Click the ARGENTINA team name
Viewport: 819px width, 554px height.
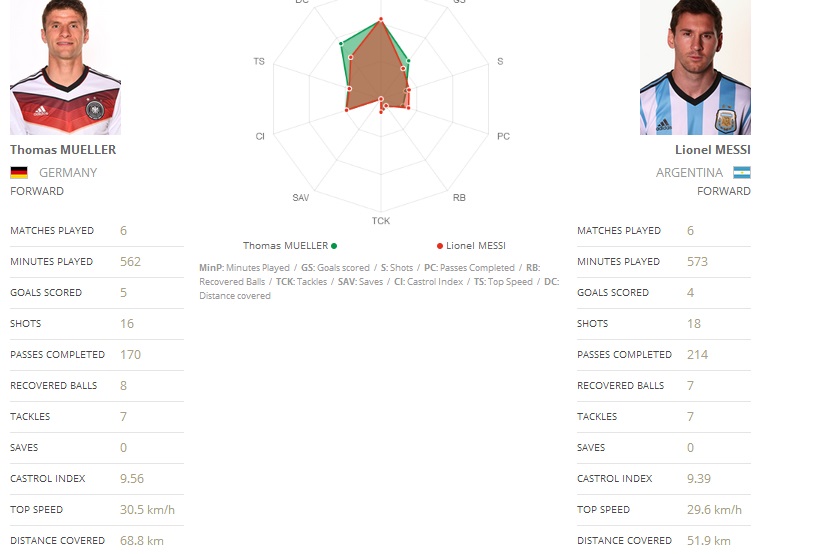(689, 172)
